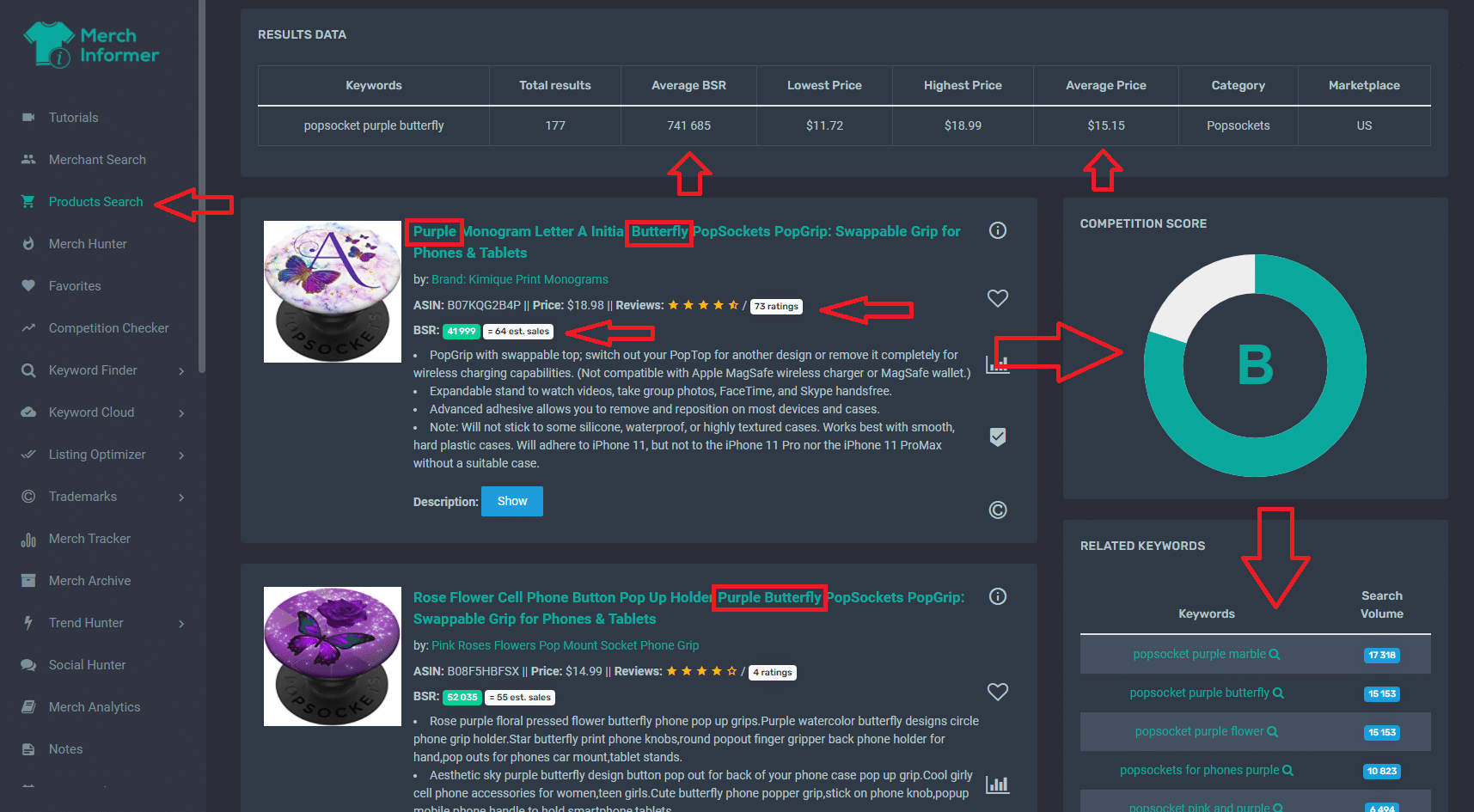Open Competition Checker
The image size is (1474, 812).
point(108,327)
